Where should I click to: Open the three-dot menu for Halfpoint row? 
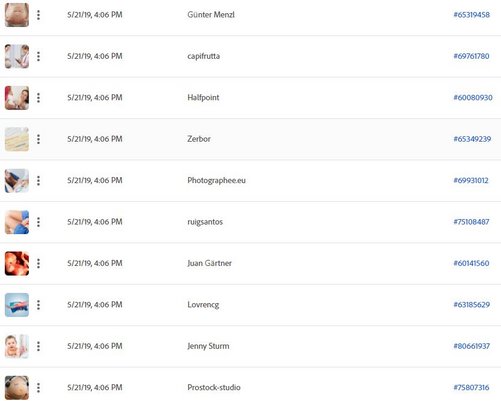point(39,98)
